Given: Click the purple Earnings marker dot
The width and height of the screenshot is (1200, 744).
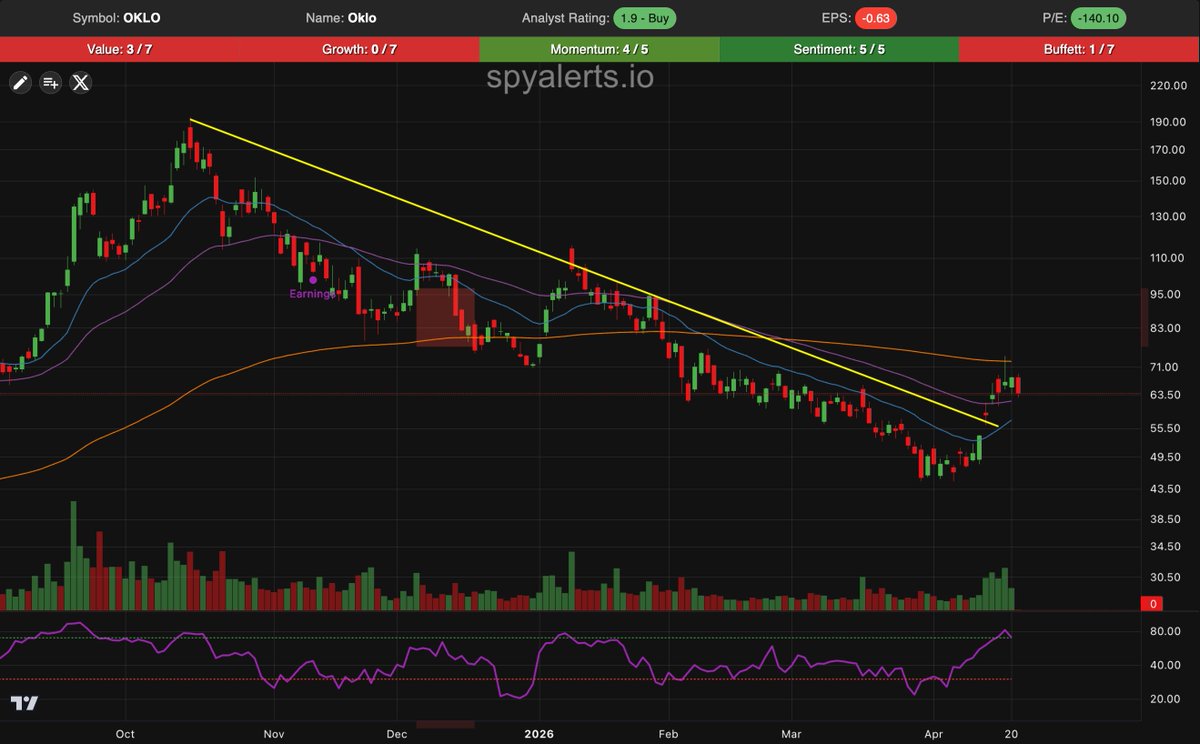Looking at the screenshot, I should coord(313,281).
